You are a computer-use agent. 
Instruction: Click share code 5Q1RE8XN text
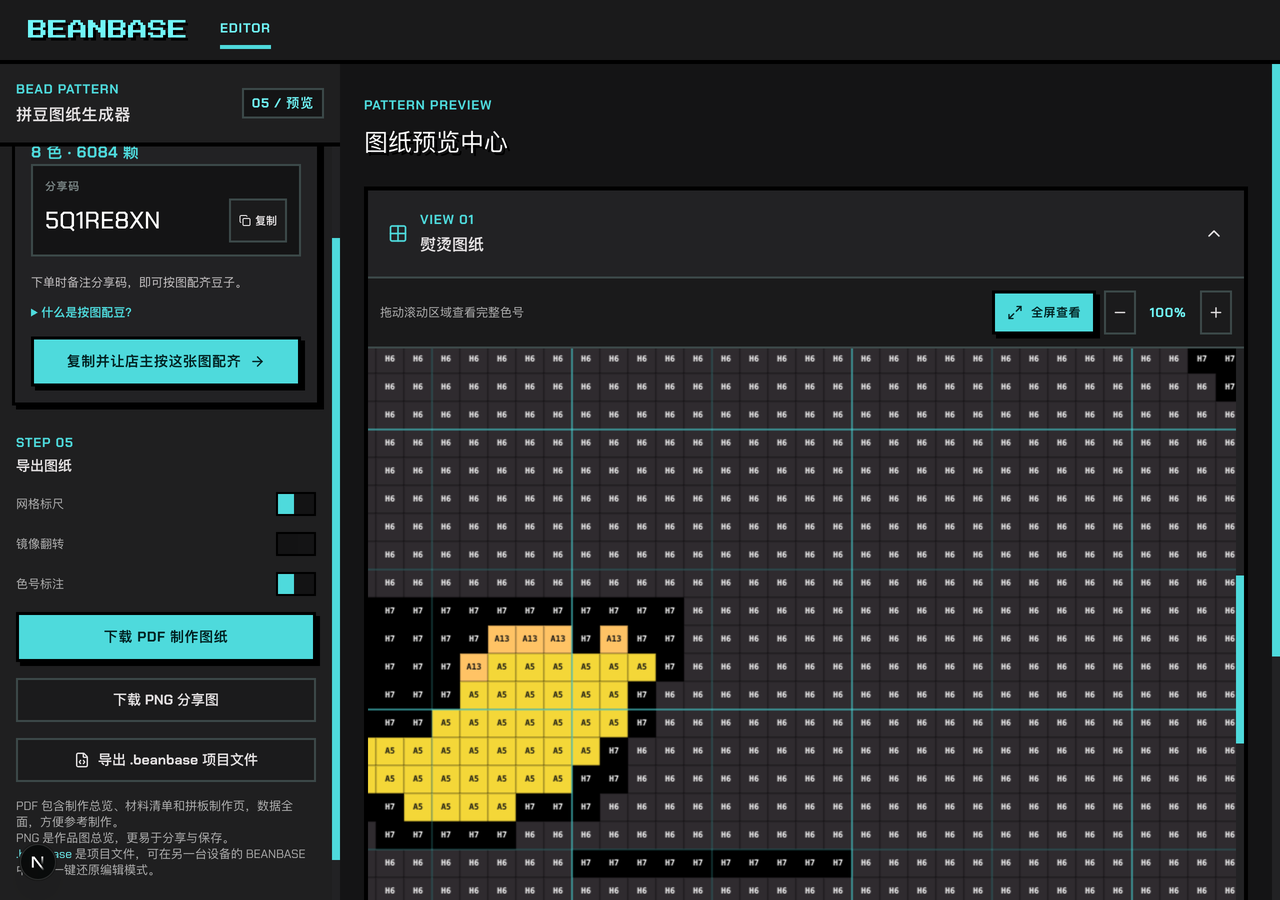click(x=102, y=221)
